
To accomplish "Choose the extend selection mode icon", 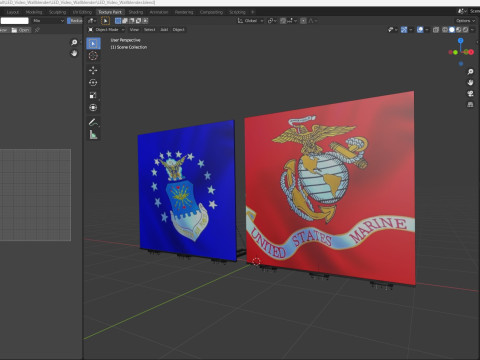I will pos(125,21).
